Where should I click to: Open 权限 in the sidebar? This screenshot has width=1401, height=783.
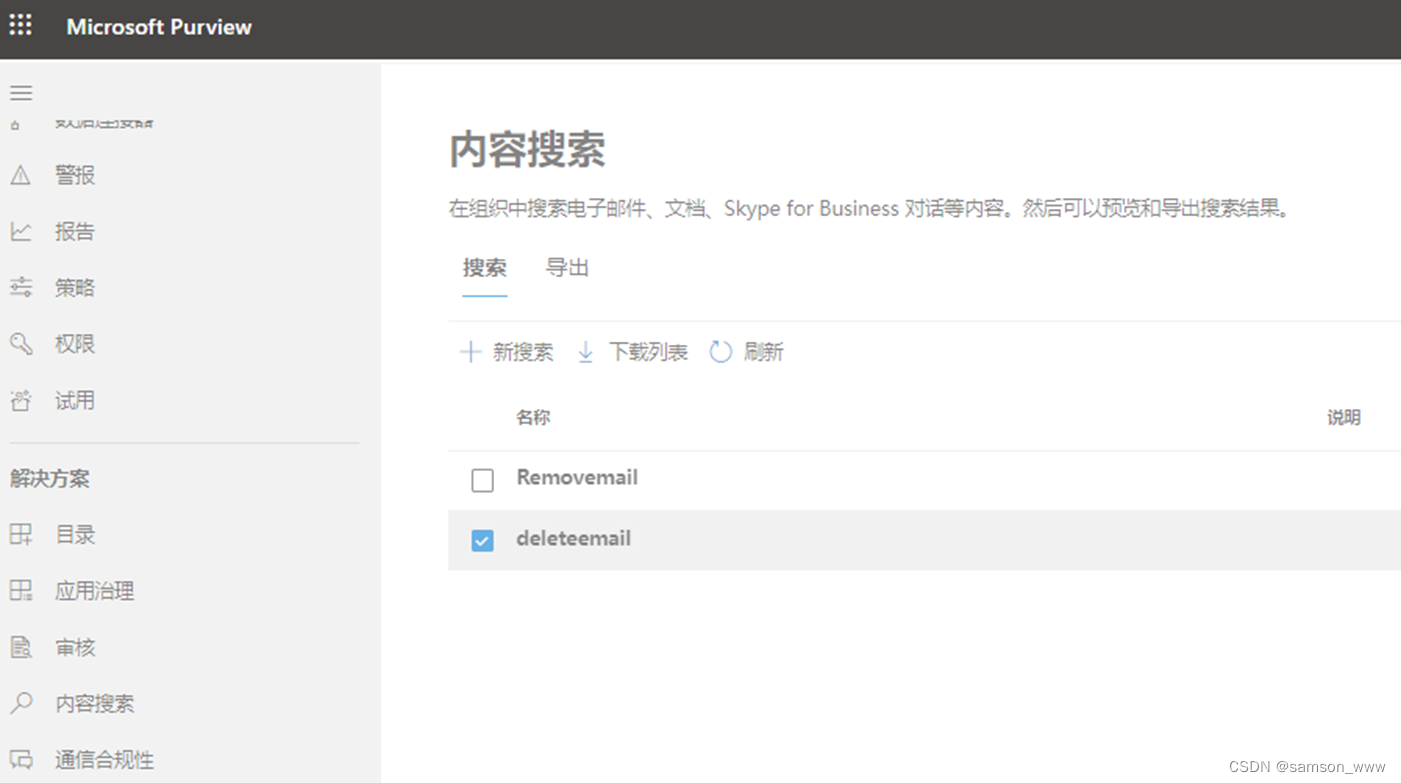(x=74, y=344)
